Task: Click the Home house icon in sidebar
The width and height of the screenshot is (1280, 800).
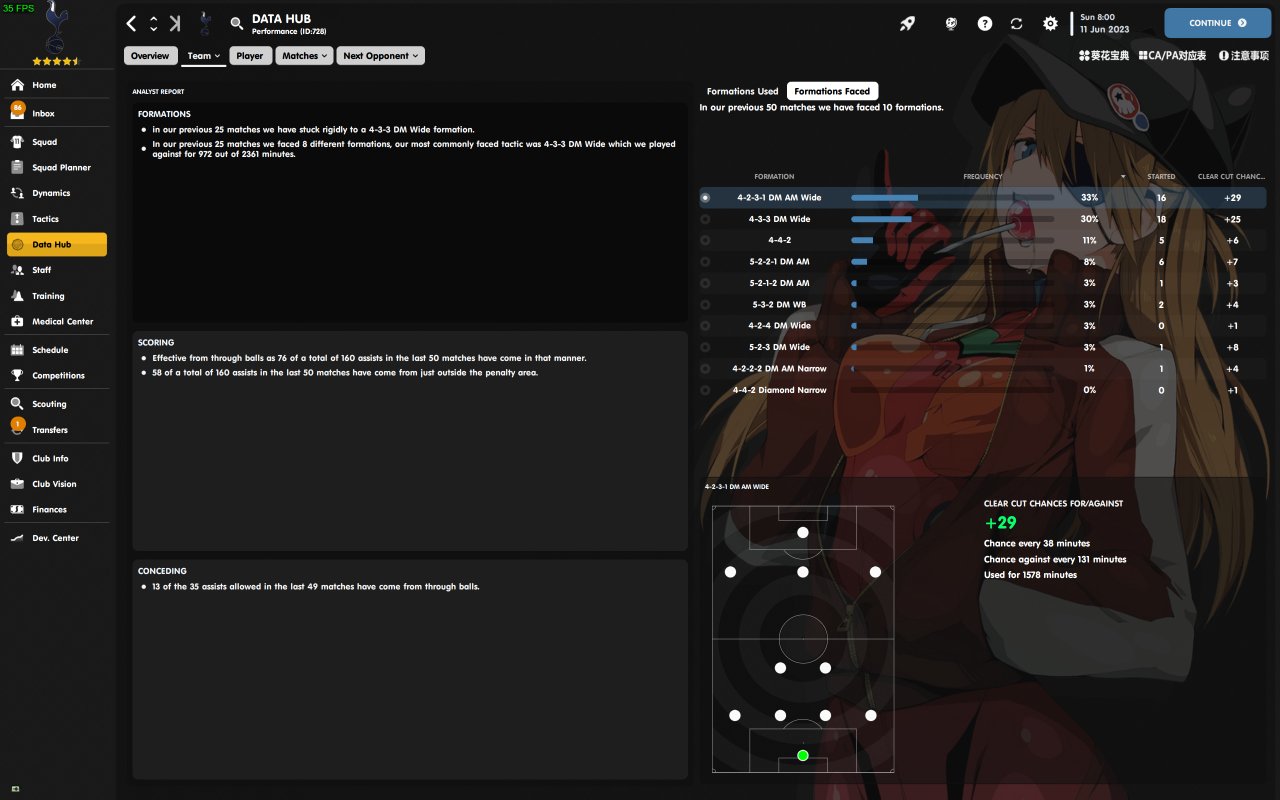Action: point(17,85)
